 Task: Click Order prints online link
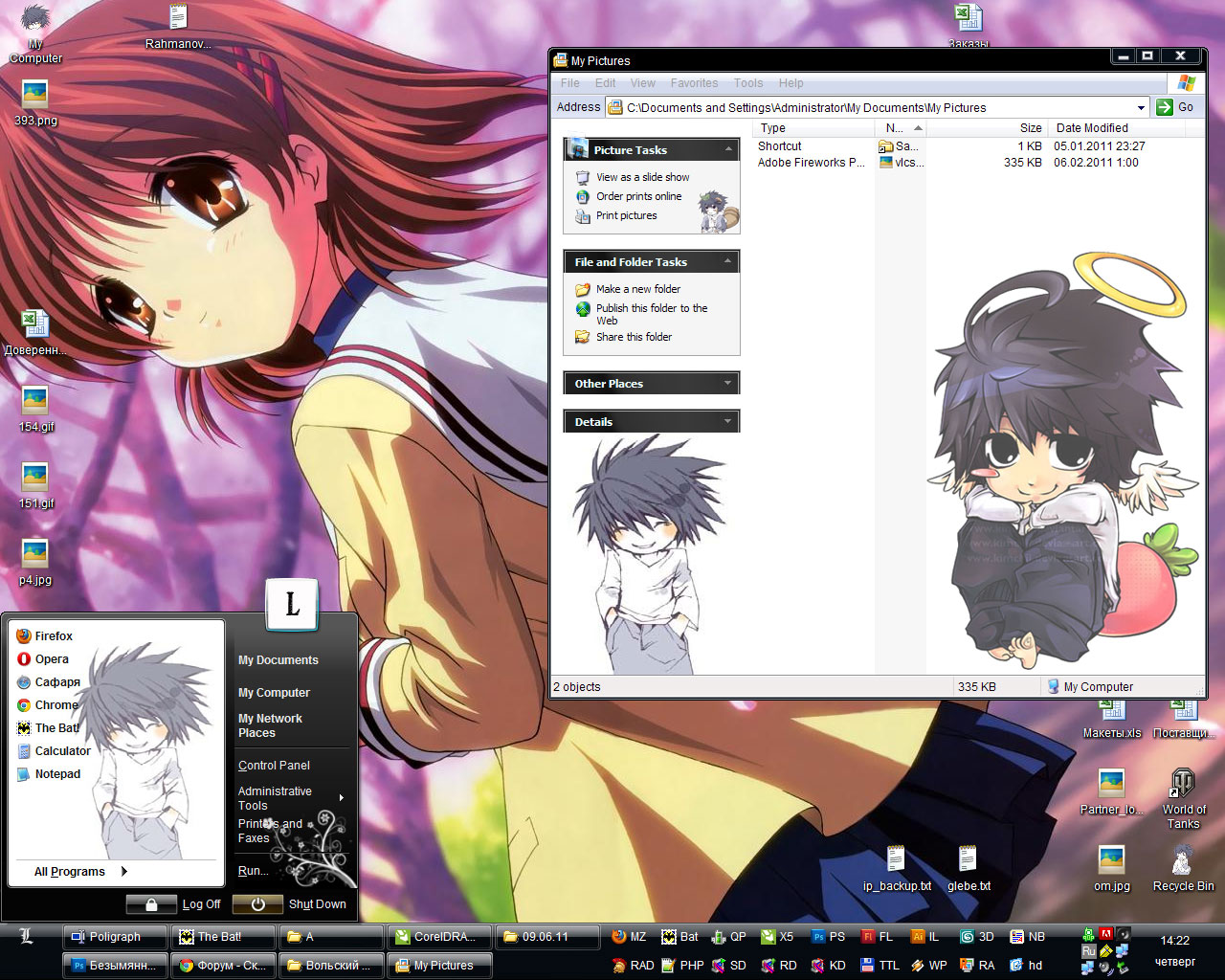click(638, 196)
